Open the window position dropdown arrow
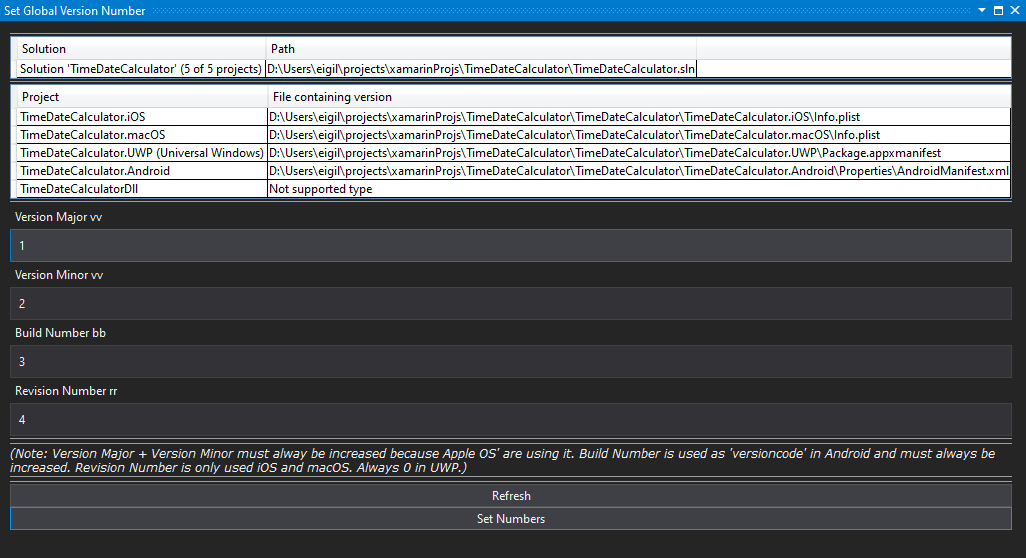Viewport: 1026px width, 558px height. click(x=982, y=10)
